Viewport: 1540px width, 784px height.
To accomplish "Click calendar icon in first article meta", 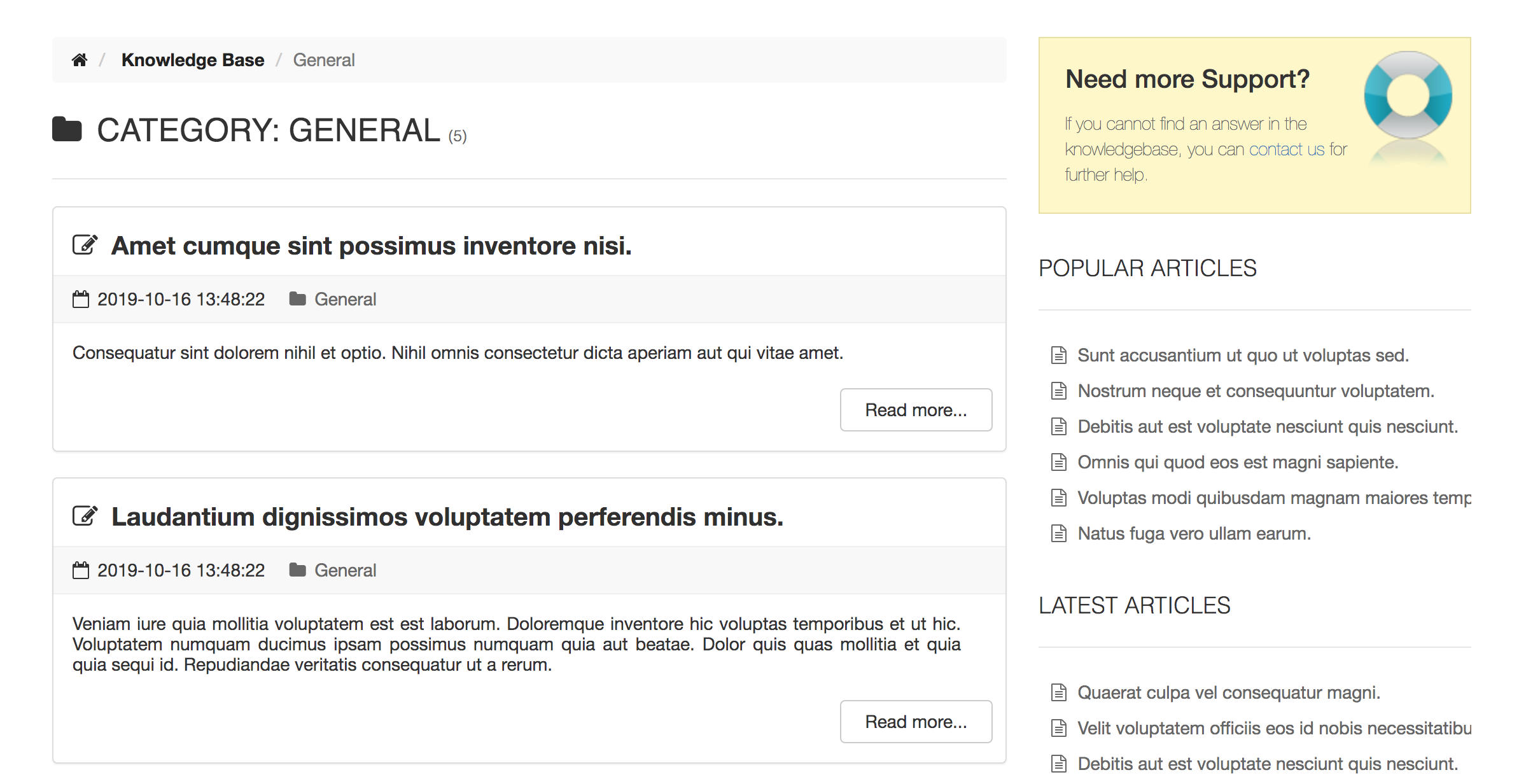I will 81,299.
